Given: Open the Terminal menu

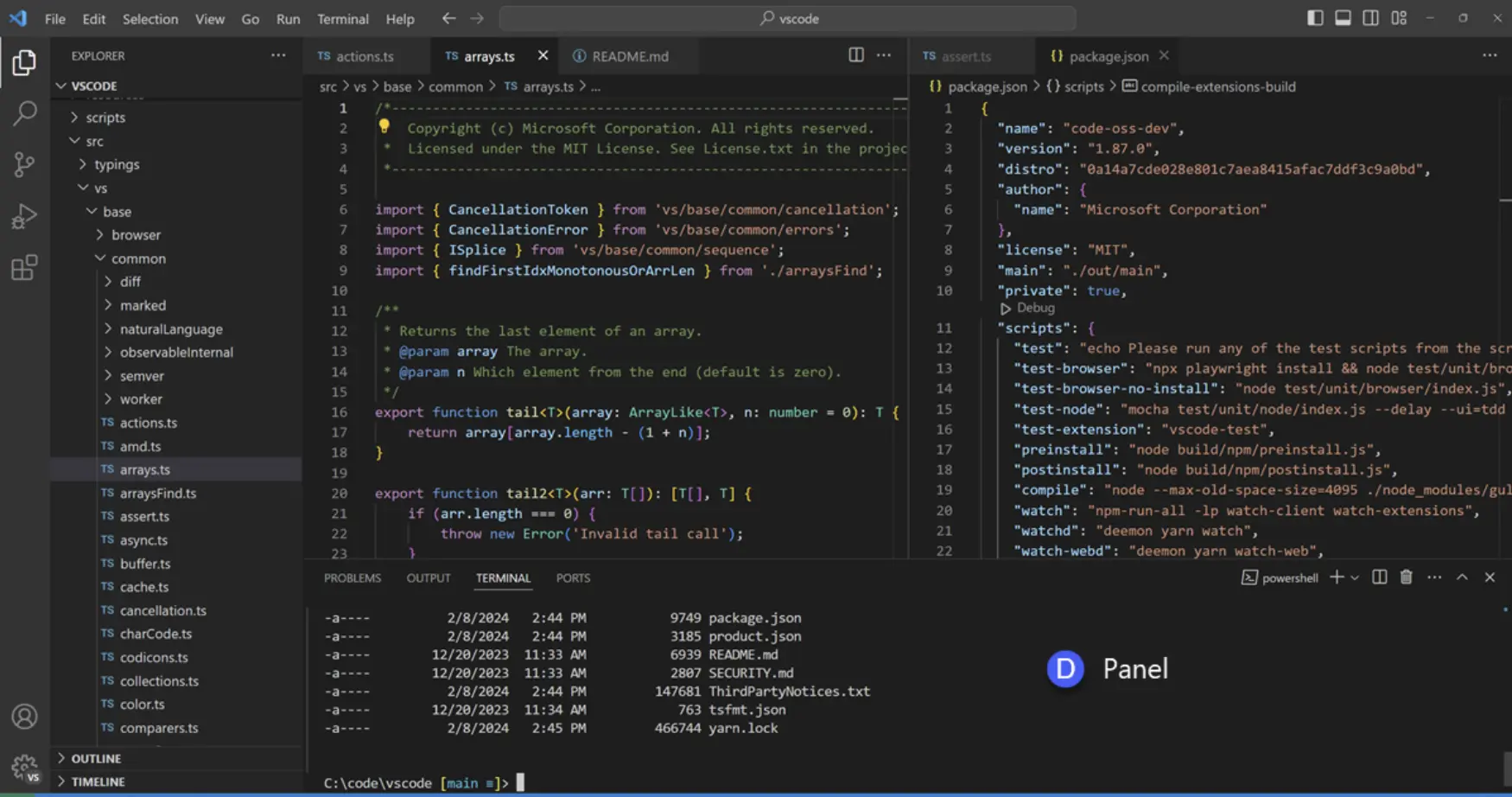Looking at the screenshot, I should pos(342,18).
